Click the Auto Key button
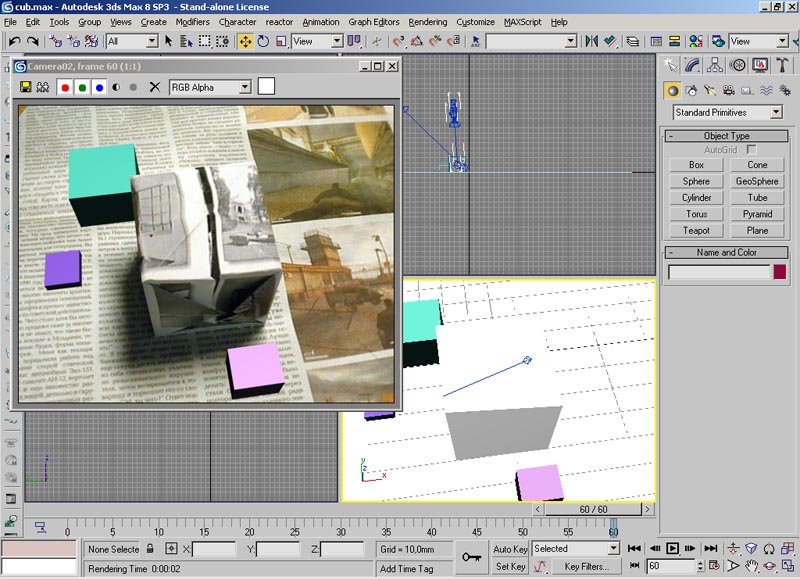Screen dimensions: 800x580 510,549
